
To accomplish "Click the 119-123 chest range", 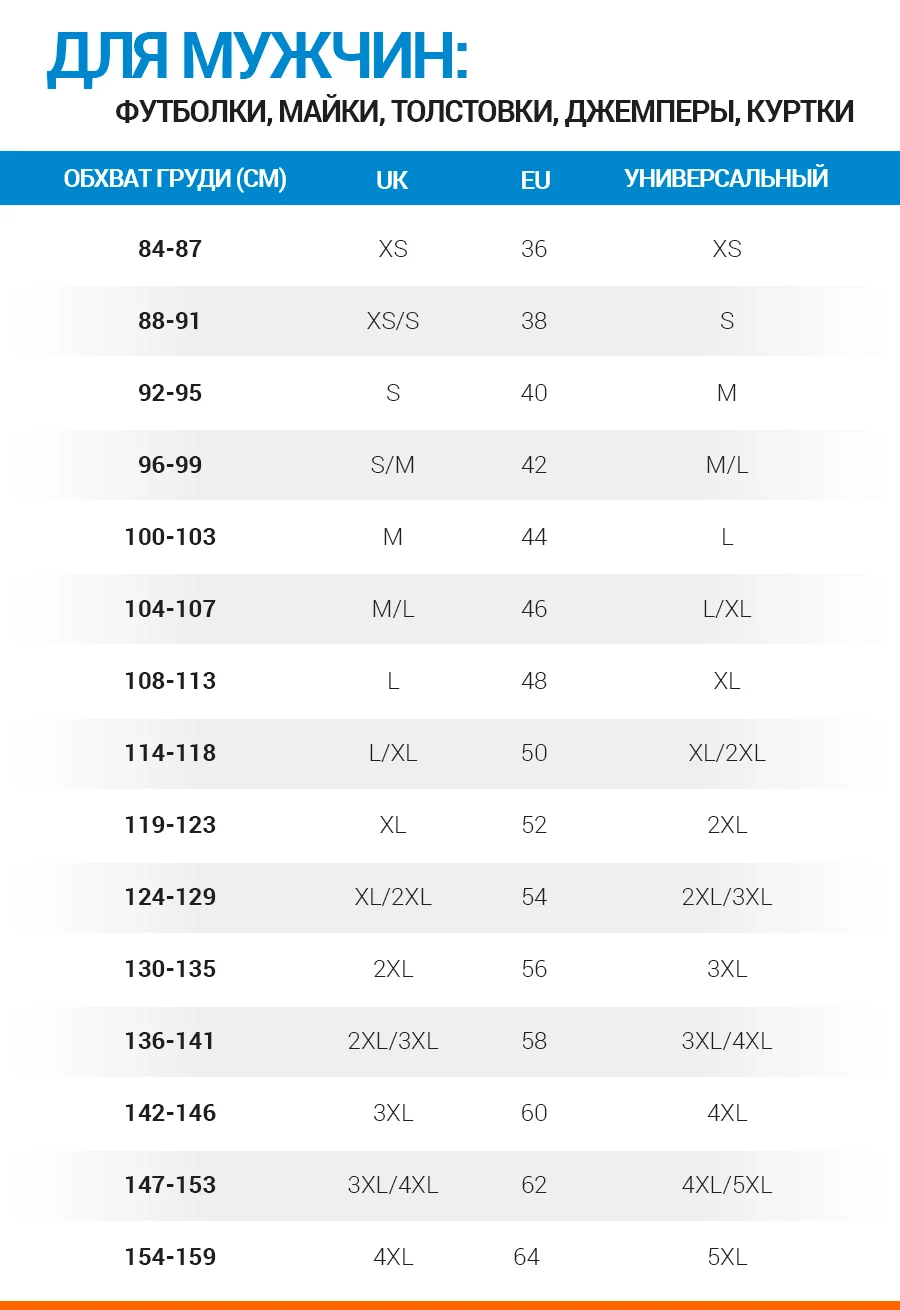I will (x=170, y=825).
